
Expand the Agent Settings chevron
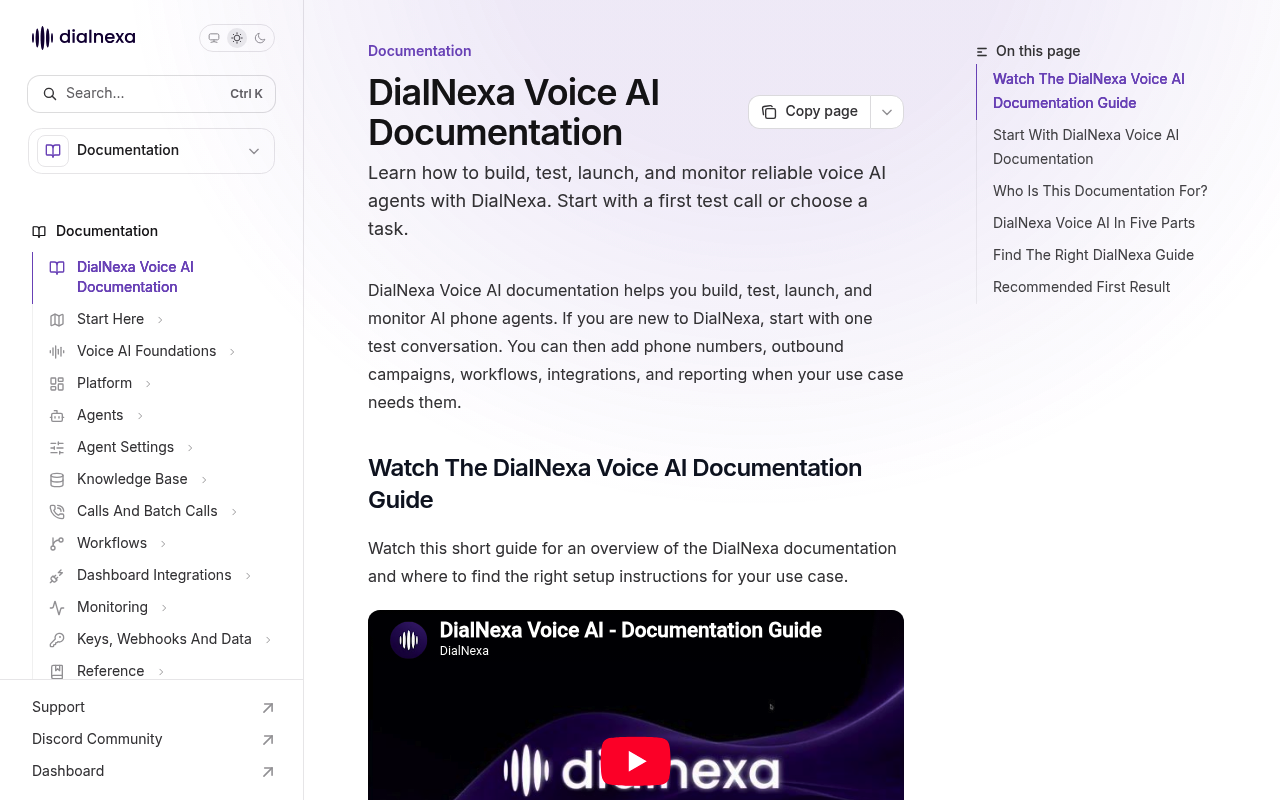click(190, 448)
